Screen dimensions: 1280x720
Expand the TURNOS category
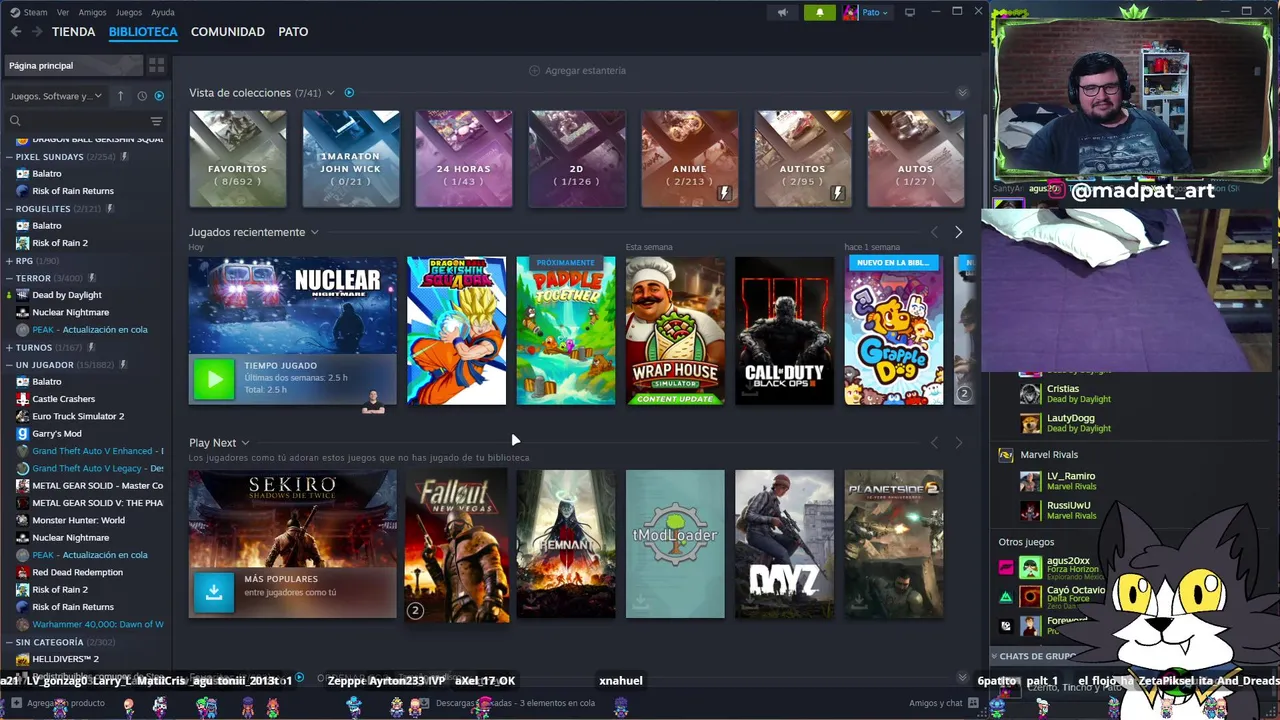[x=10, y=348]
